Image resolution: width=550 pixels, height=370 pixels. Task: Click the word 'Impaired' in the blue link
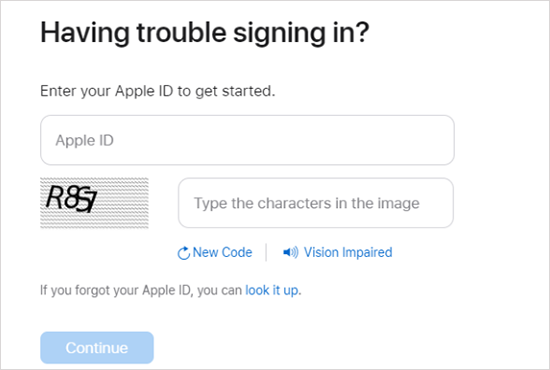[x=367, y=252]
